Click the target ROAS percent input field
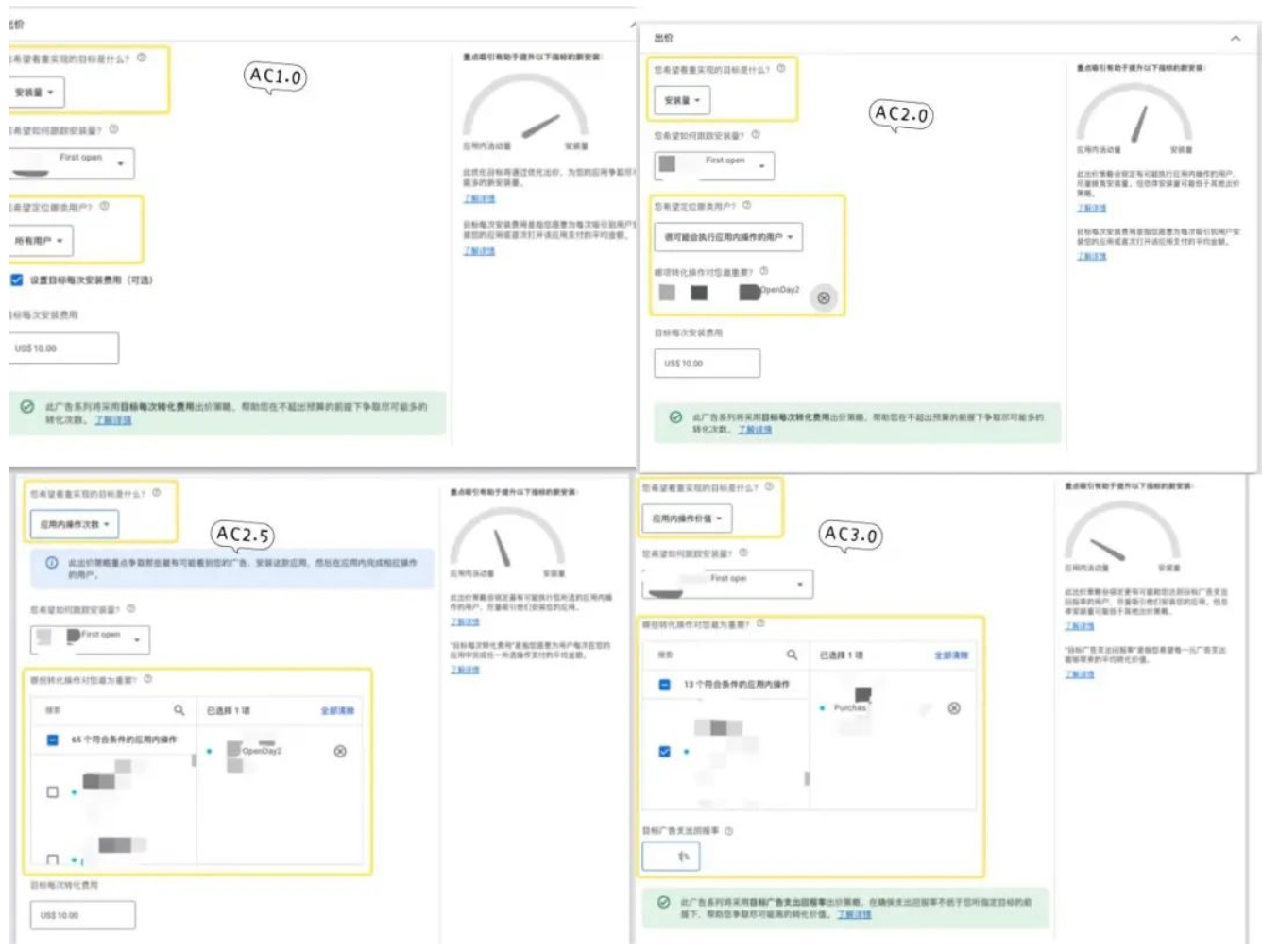The height and width of the screenshot is (952, 1262). 671,856
